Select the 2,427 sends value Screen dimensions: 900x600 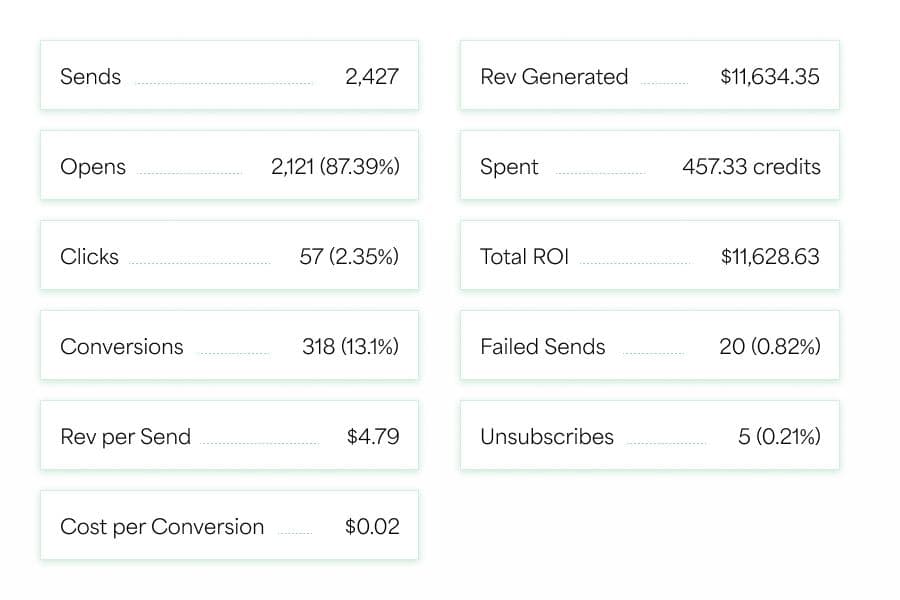pyautogui.click(x=372, y=77)
